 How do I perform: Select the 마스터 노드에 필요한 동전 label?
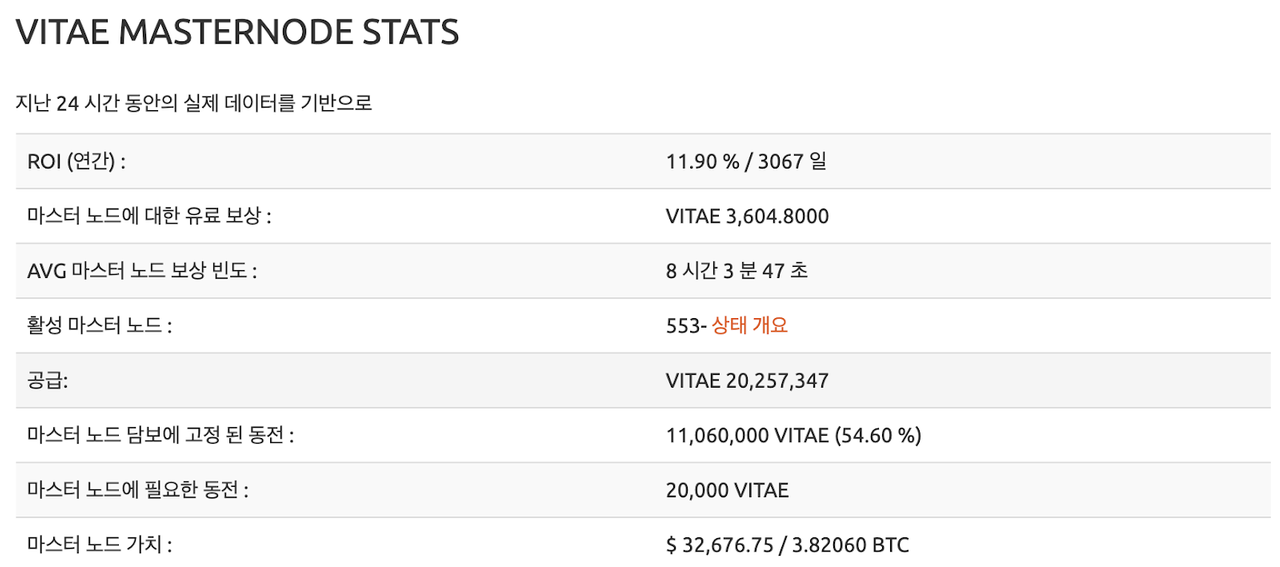(x=138, y=490)
